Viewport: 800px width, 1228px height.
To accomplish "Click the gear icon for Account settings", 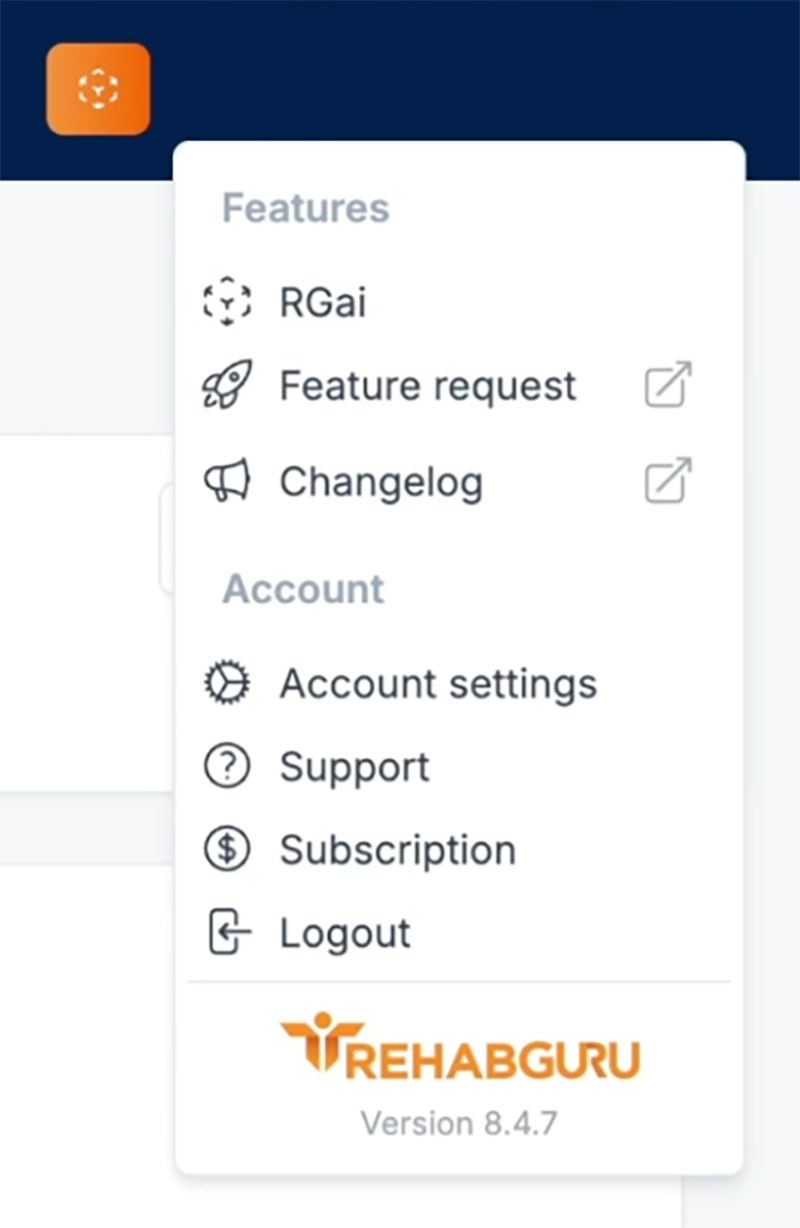I will (227, 684).
